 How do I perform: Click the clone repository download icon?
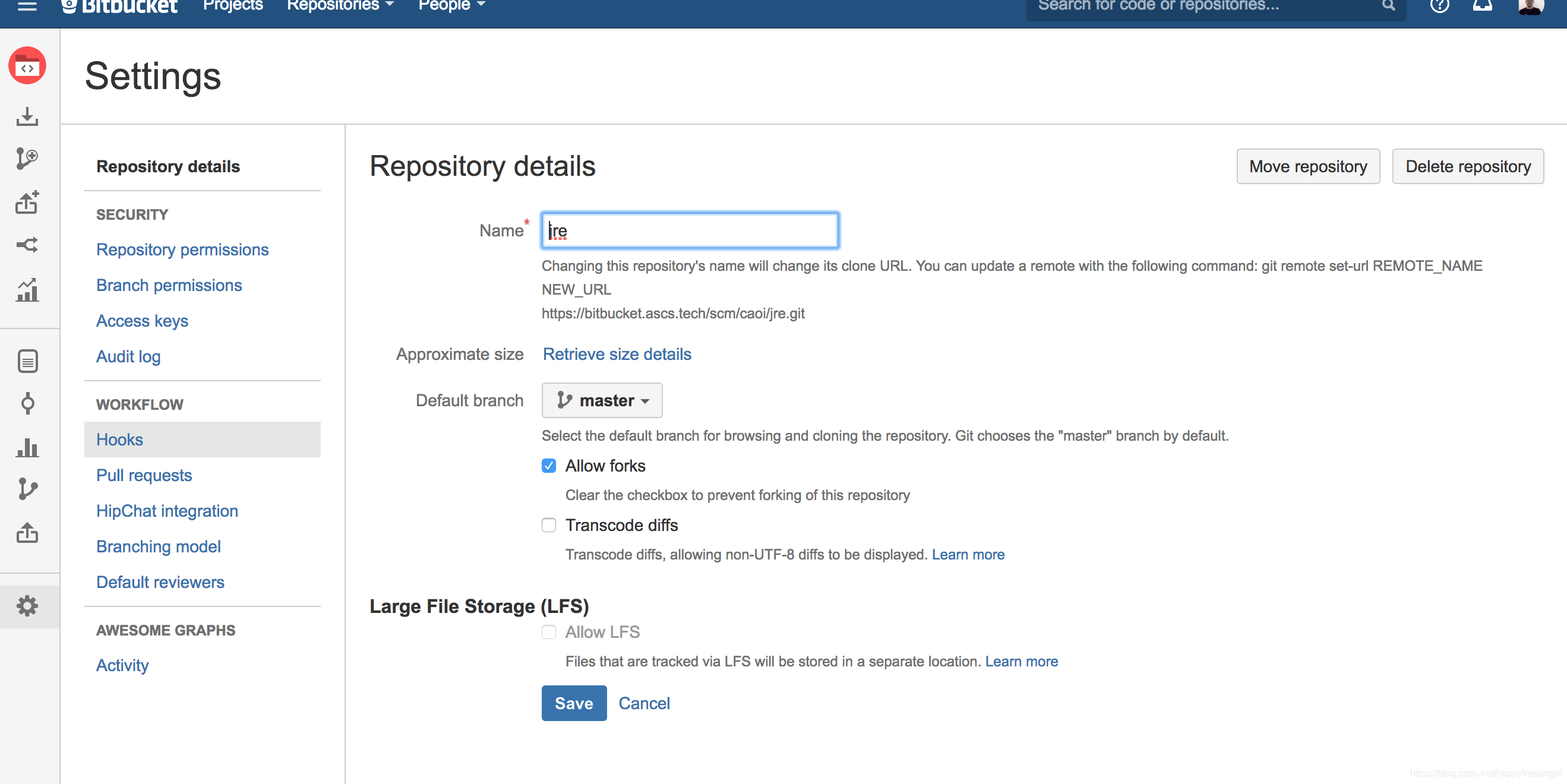pos(27,116)
